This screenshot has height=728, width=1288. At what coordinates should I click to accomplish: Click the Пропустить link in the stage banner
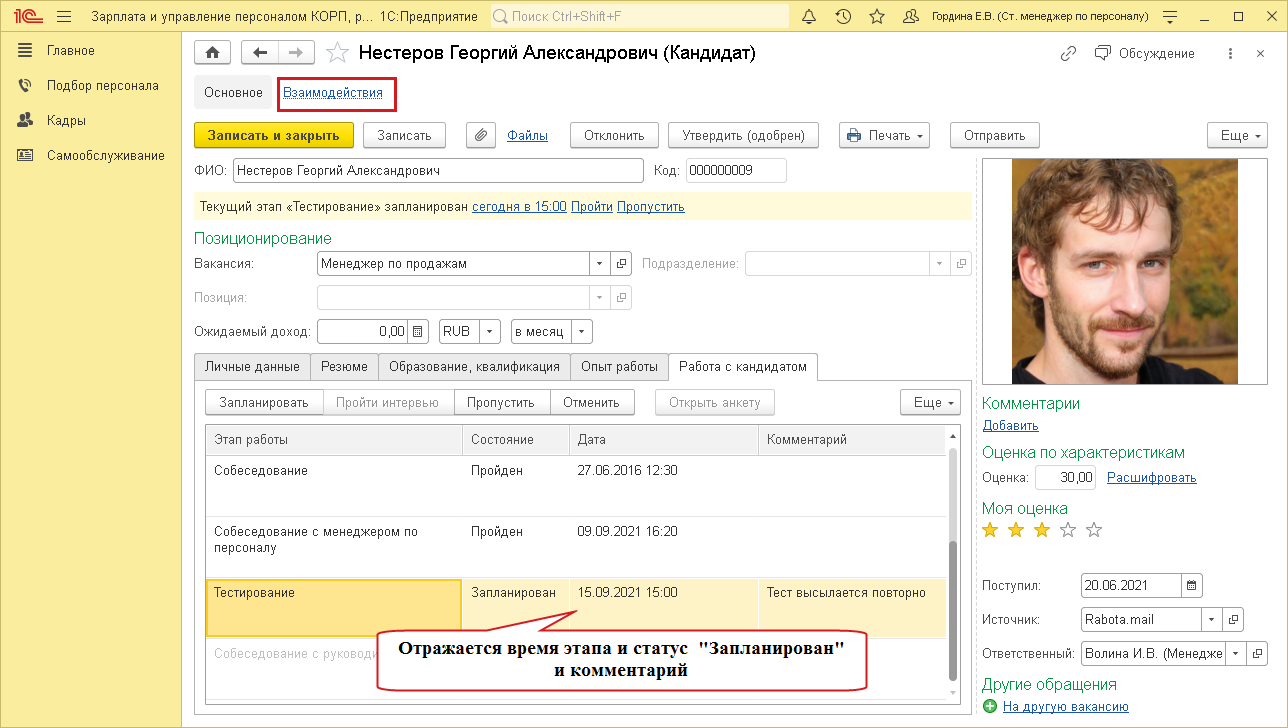pyautogui.click(x=651, y=207)
